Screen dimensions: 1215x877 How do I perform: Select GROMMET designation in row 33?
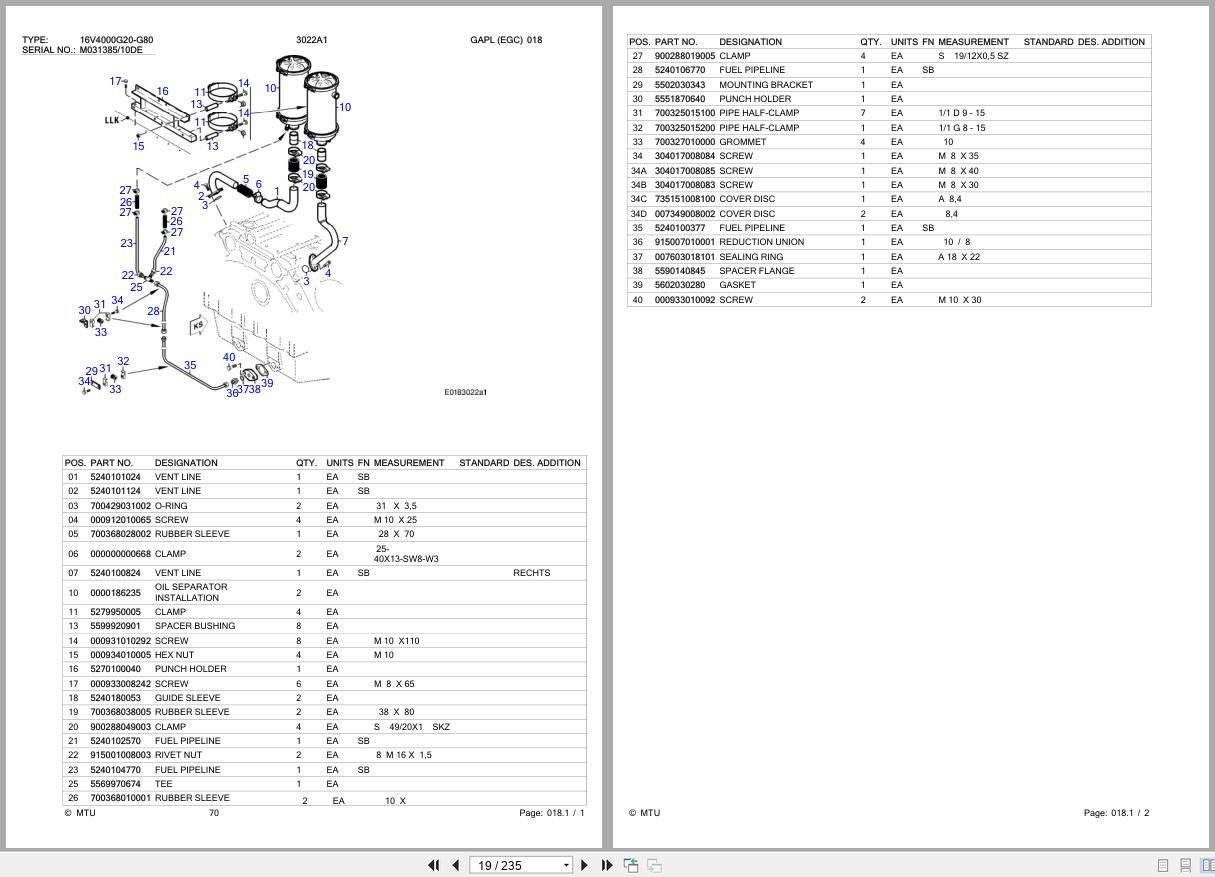click(x=743, y=142)
